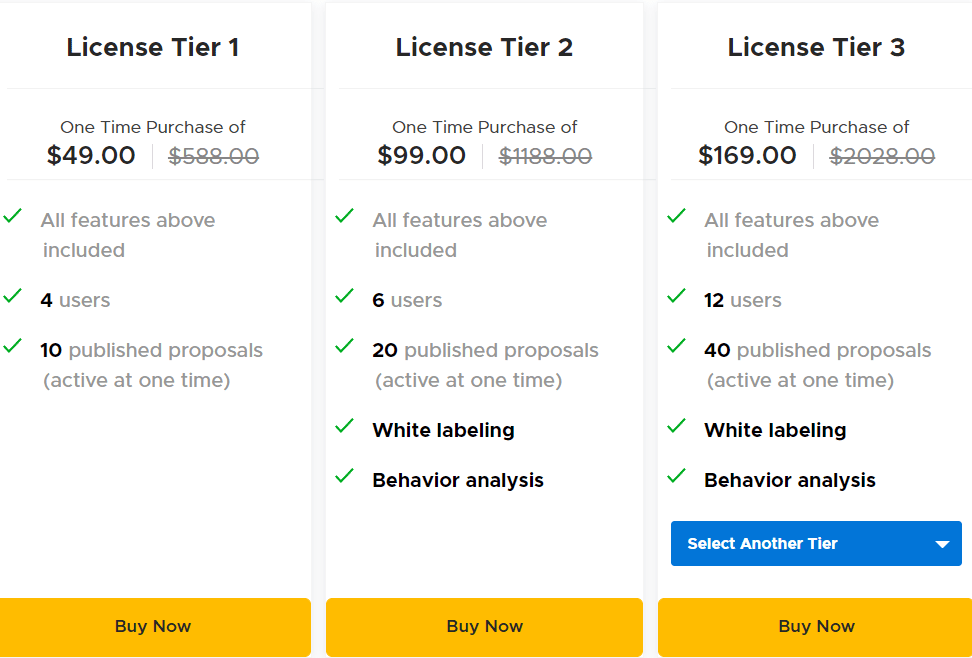
Task: Click the checkmark next to 'White labeling' in Tier 2
Action: 346,426
